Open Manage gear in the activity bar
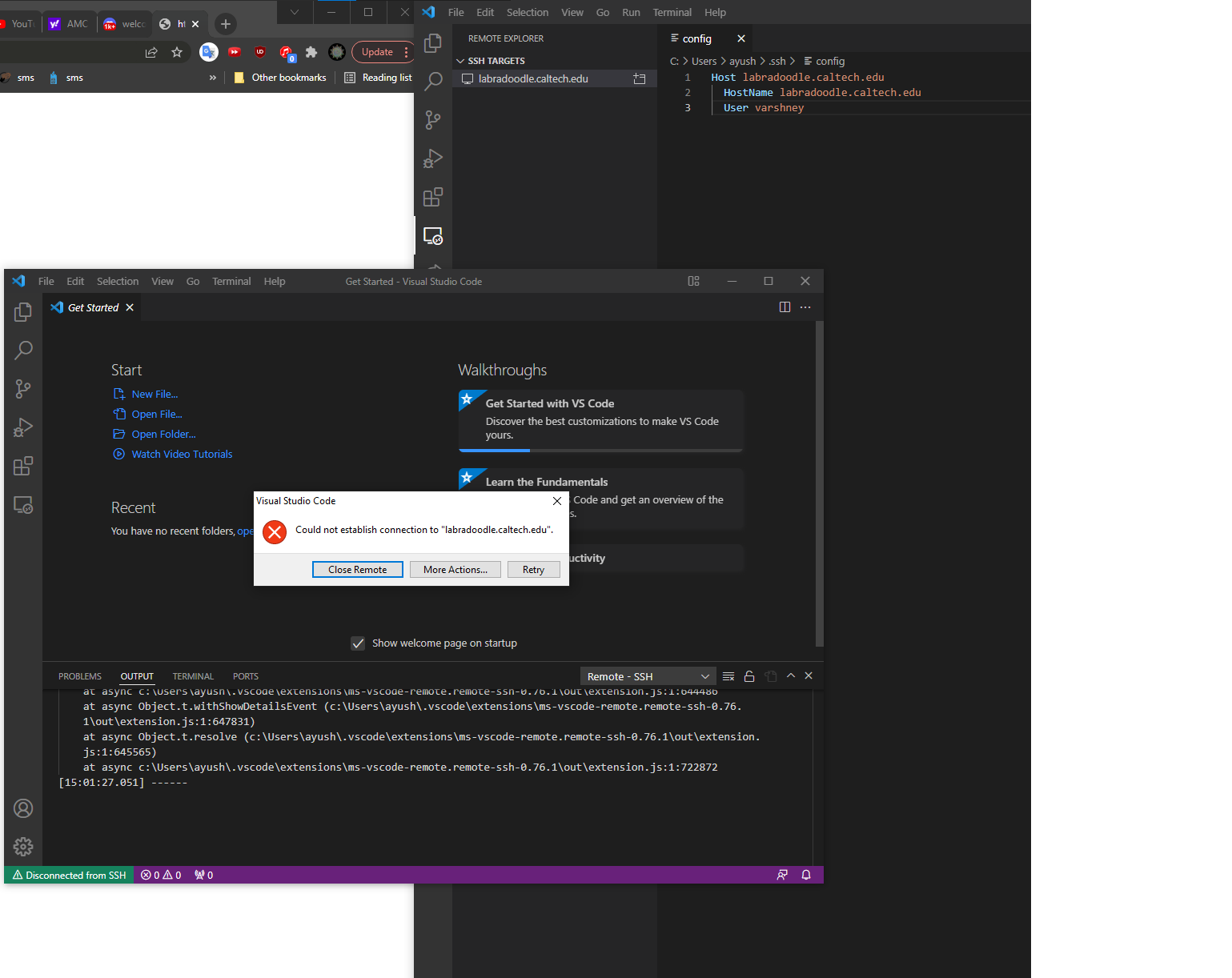The height and width of the screenshot is (978, 1232). click(x=23, y=847)
